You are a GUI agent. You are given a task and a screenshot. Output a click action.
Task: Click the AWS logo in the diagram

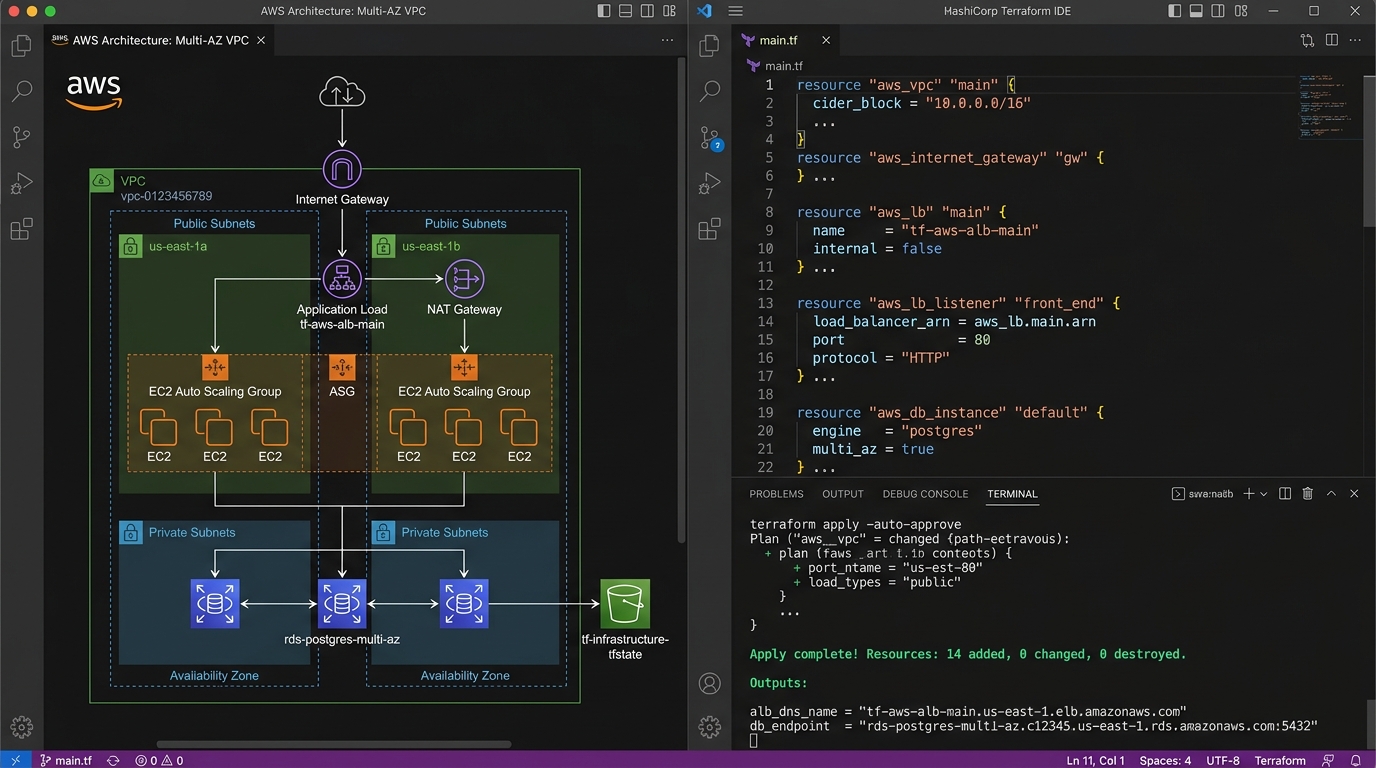[x=94, y=91]
